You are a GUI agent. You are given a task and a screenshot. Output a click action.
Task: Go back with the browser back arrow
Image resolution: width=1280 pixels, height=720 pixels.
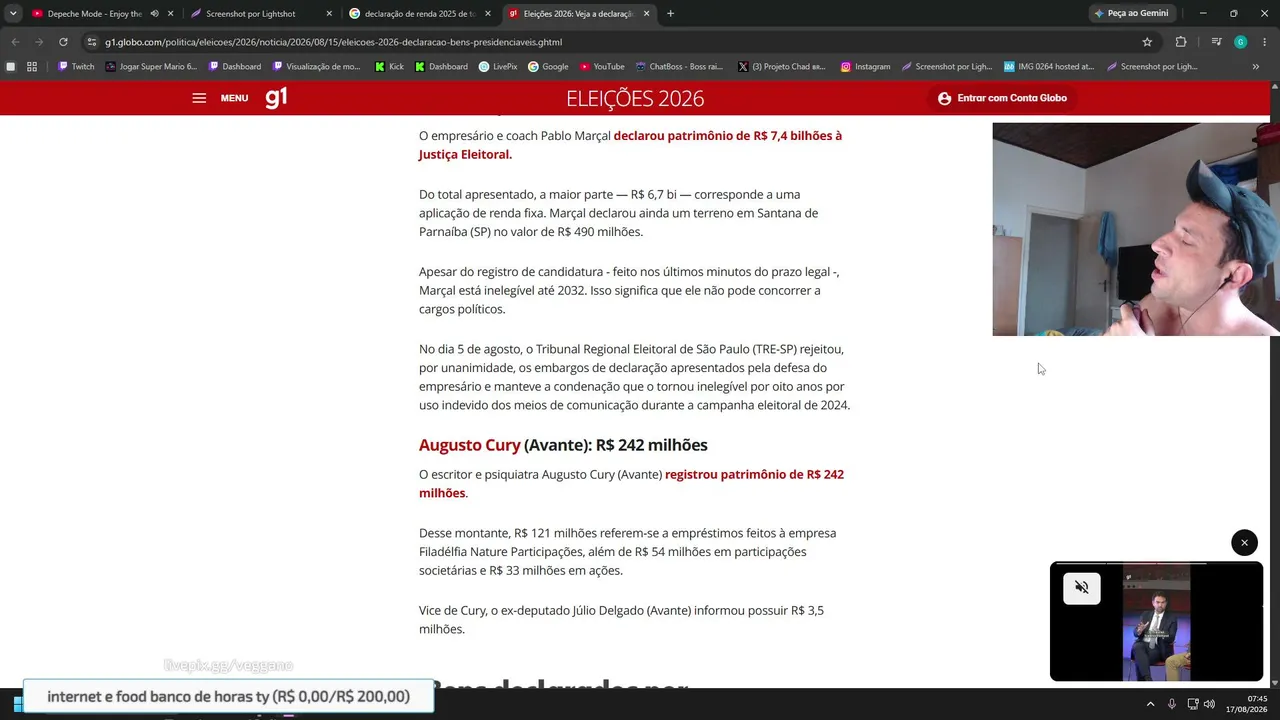15,42
